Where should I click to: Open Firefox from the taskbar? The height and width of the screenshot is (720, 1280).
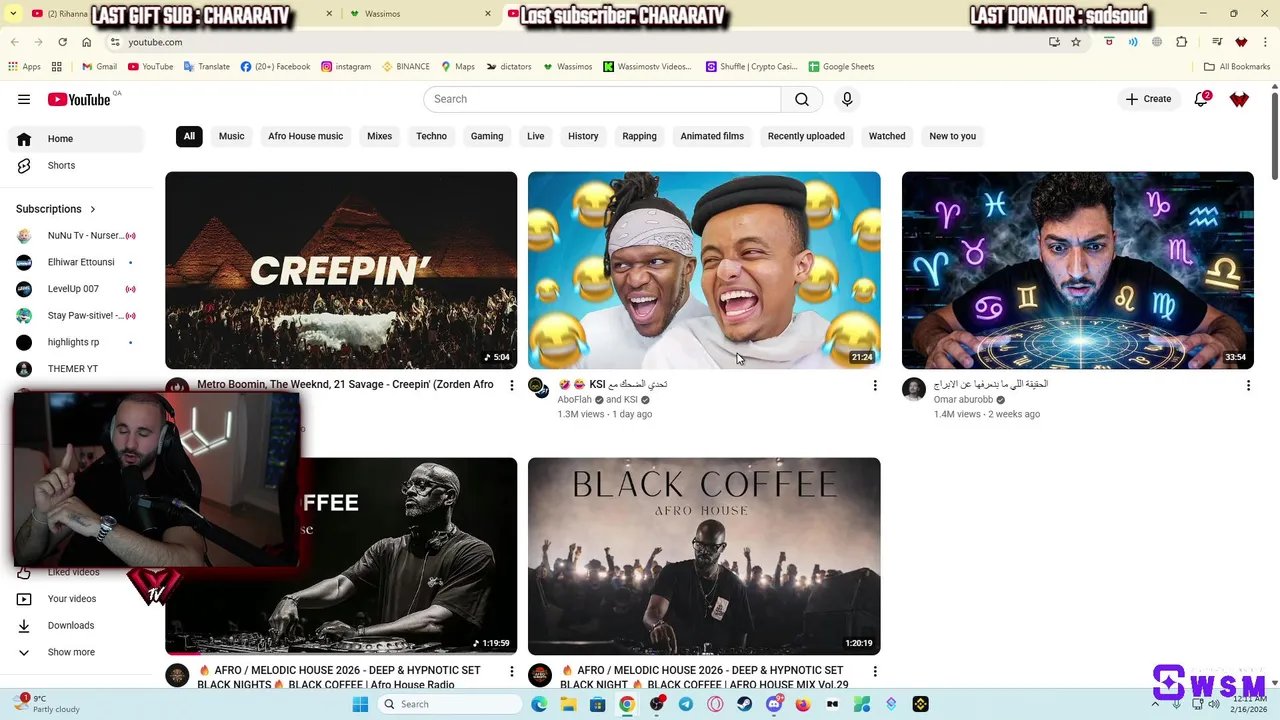[x=803, y=704]
